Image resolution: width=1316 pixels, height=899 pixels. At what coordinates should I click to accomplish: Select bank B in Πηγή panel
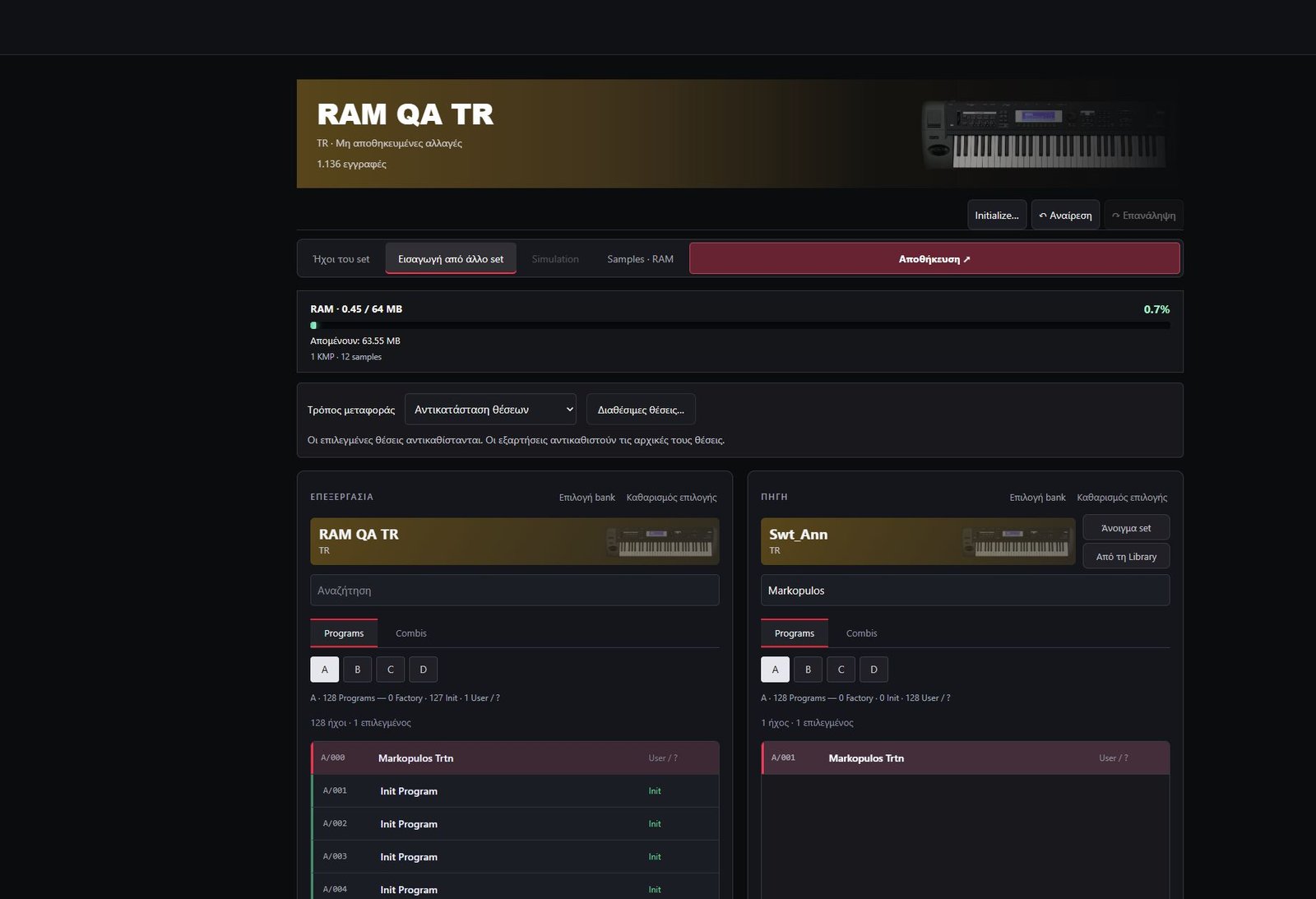click(x=808, y=670)
